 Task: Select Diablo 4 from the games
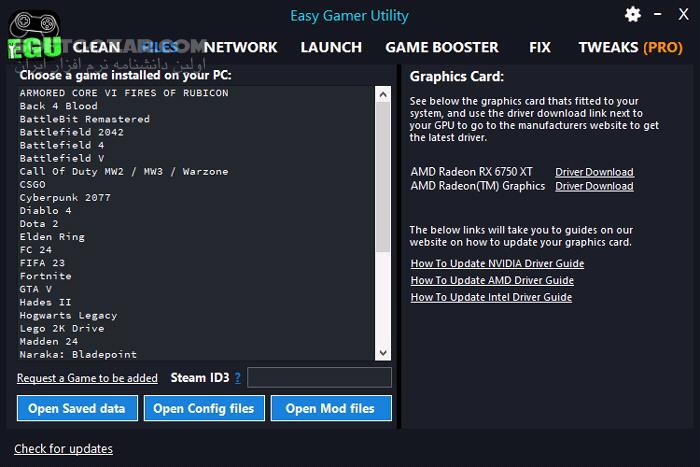pyautogui.click(x=196, y=210)
